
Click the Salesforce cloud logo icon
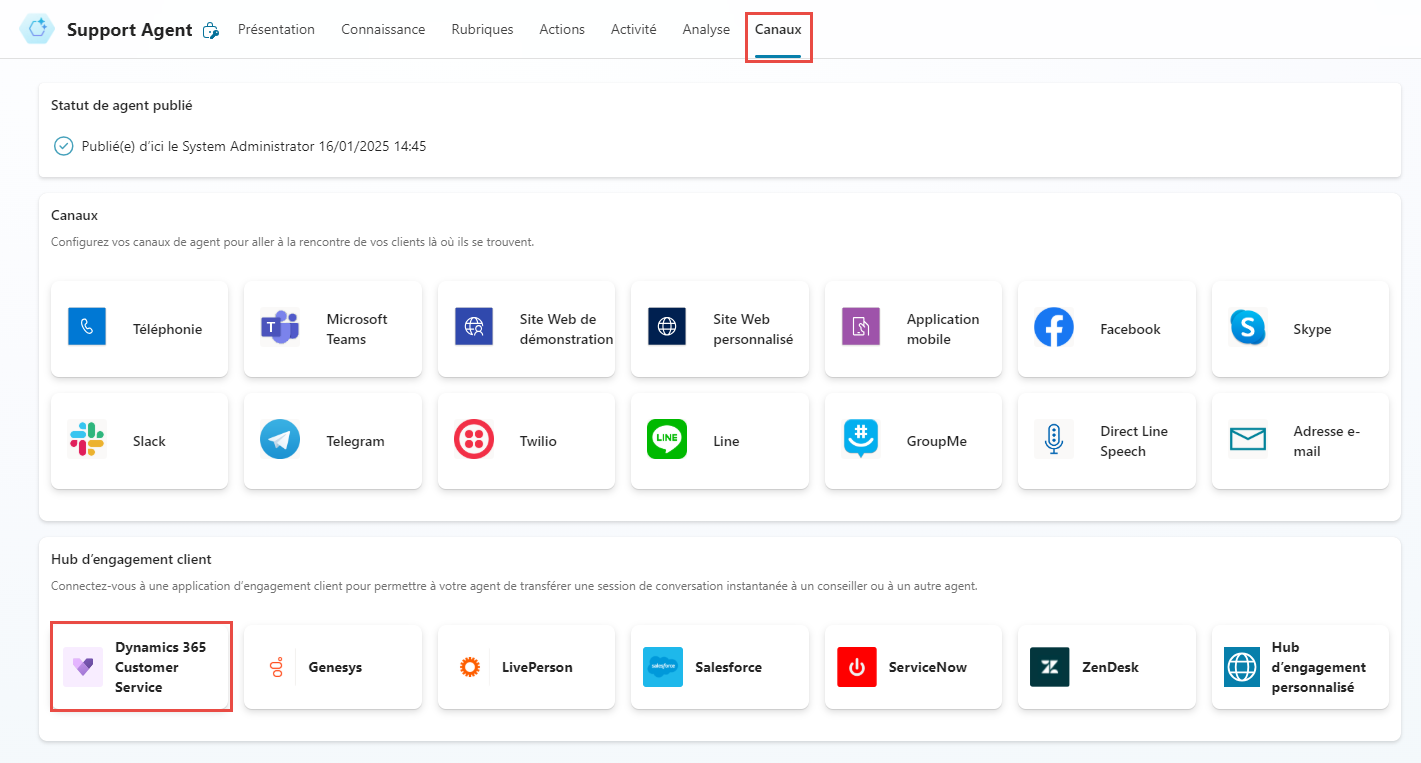click(663, 667)
